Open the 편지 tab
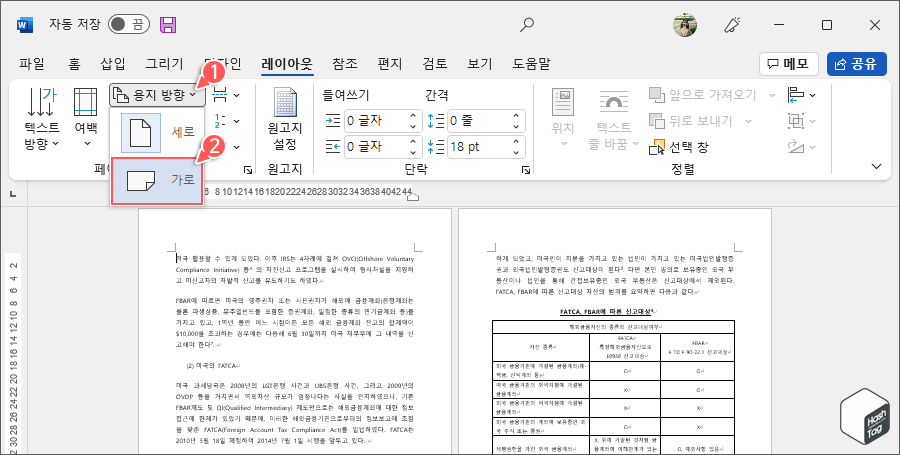Screen dimensions: 900x455 (x=390, y=64)
